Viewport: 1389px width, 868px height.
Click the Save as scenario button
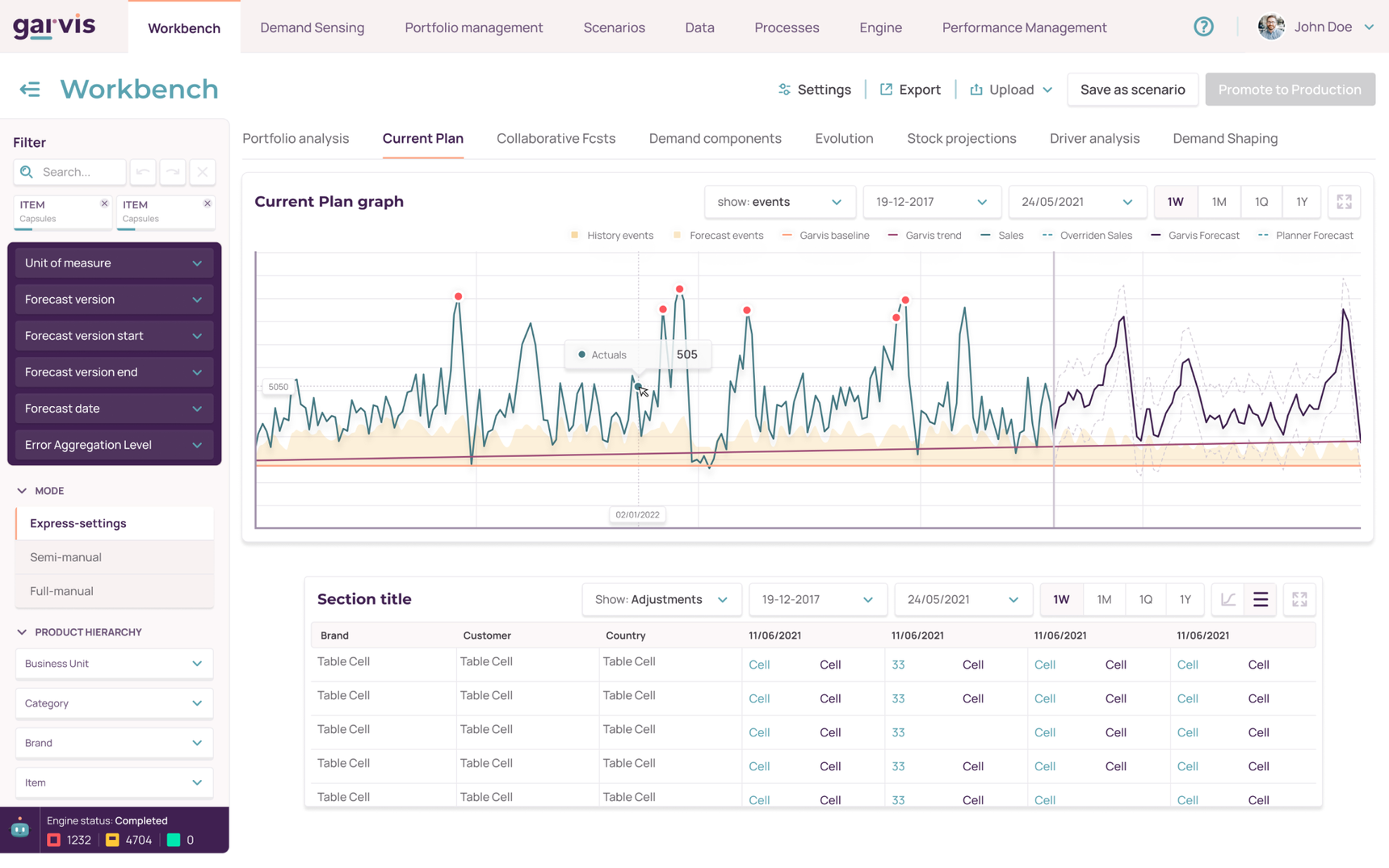tap(1132, 90)
